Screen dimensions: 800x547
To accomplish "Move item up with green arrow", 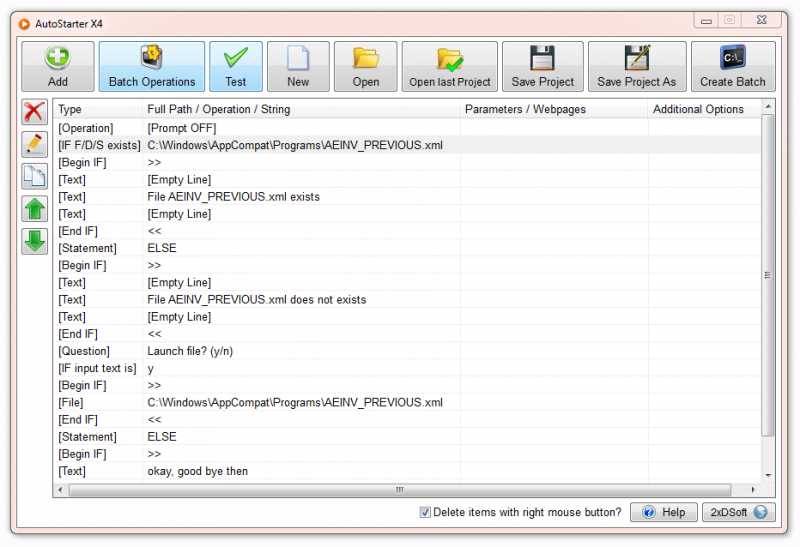I will click(35, 209).
